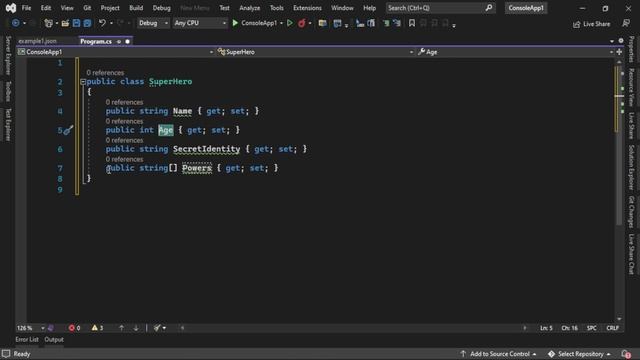Image resolution: width=640 pixels, height=360 pixels.
Task: Click the split editor icon above scrollbar
Action: 619,52
